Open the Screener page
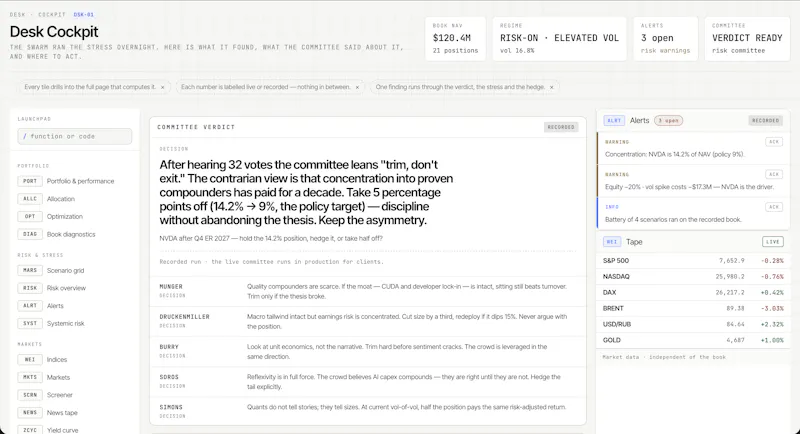This screenshot has height=434, width=800. tap(60, 395)
